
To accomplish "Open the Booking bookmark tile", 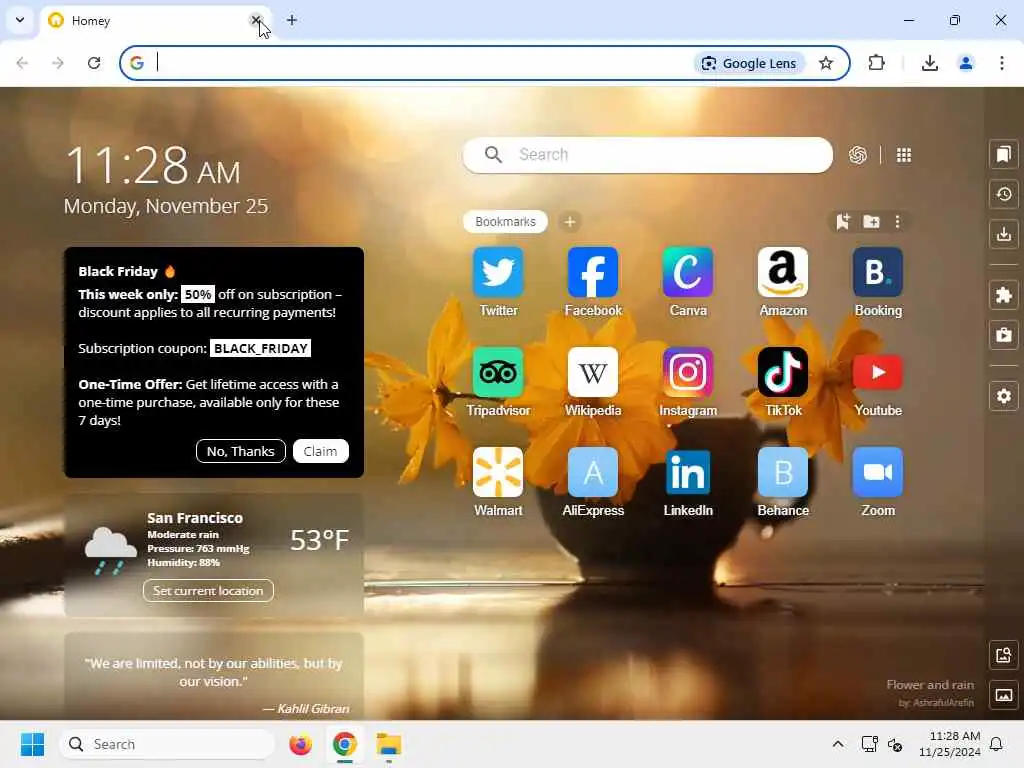I will (x=878, y=273).
